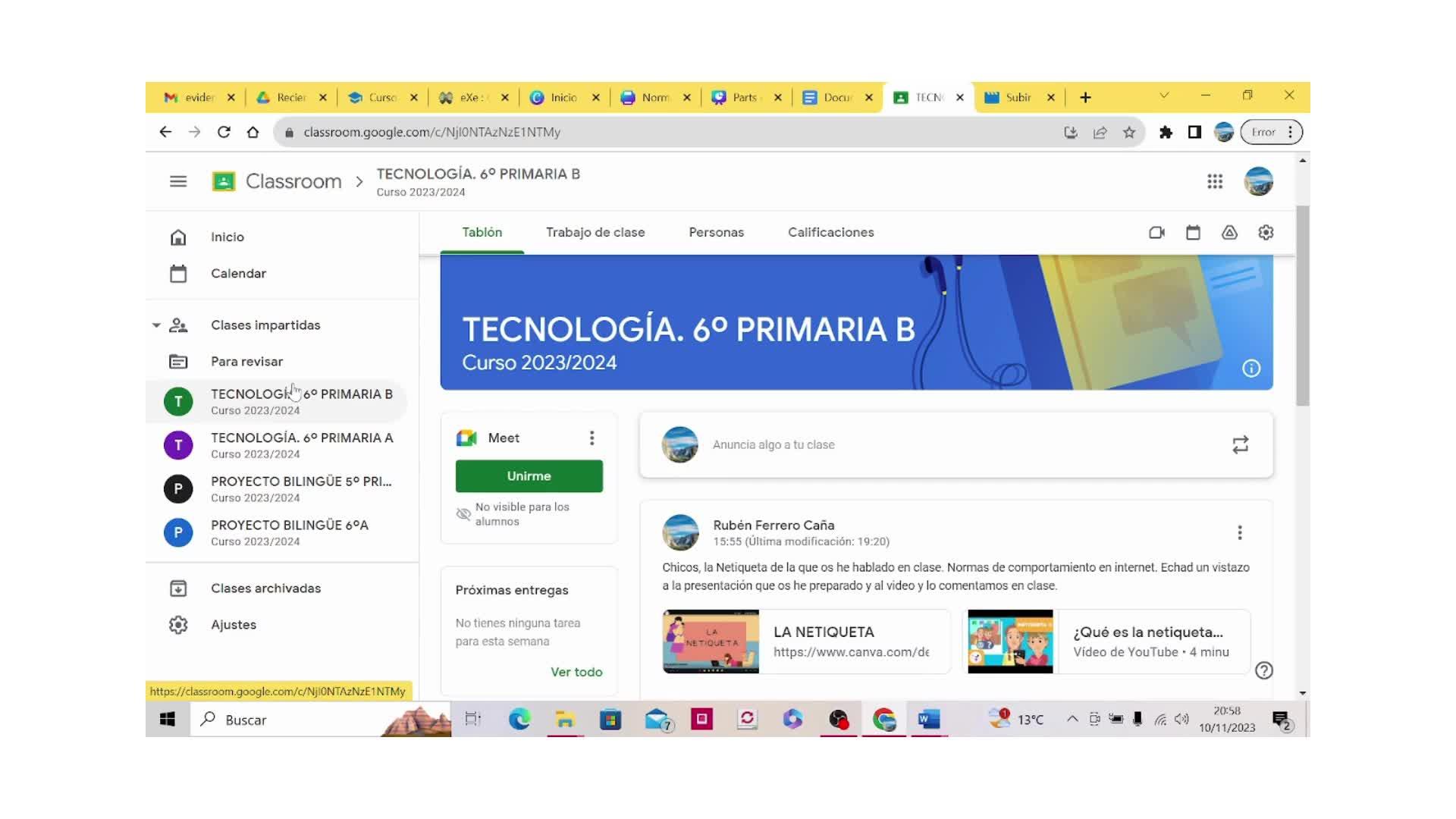Click the reuse post icon
Image resolution: width=1456 pixels, height=819 pixels.
[1240, 445]
